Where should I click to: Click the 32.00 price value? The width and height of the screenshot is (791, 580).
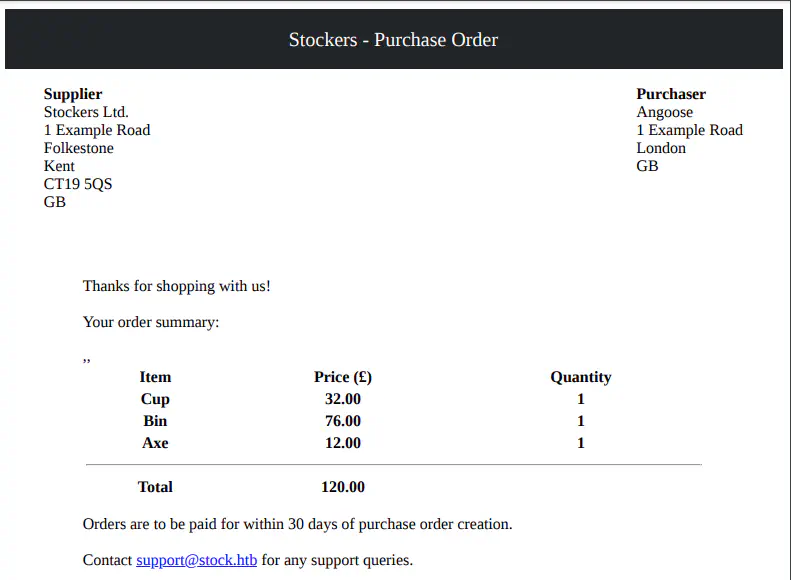(343, 399)
